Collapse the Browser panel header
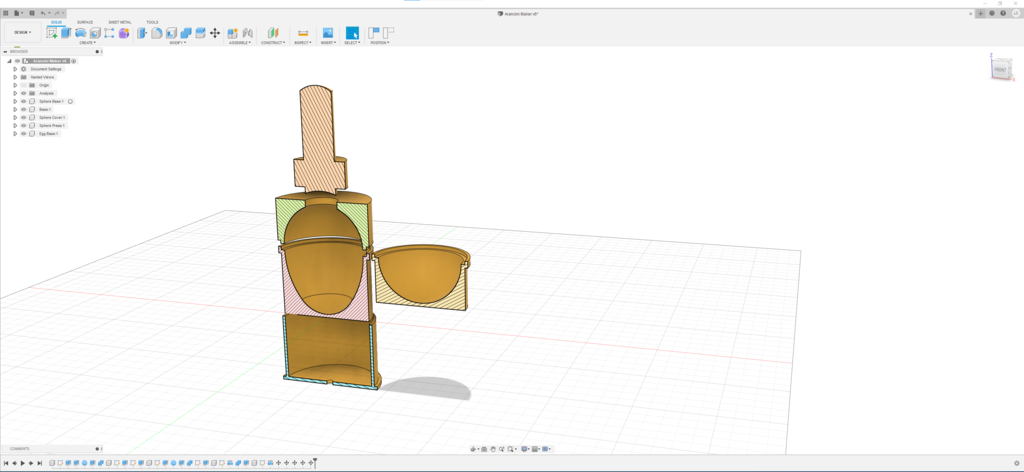1024x472 pixels. tap(5, 52)
